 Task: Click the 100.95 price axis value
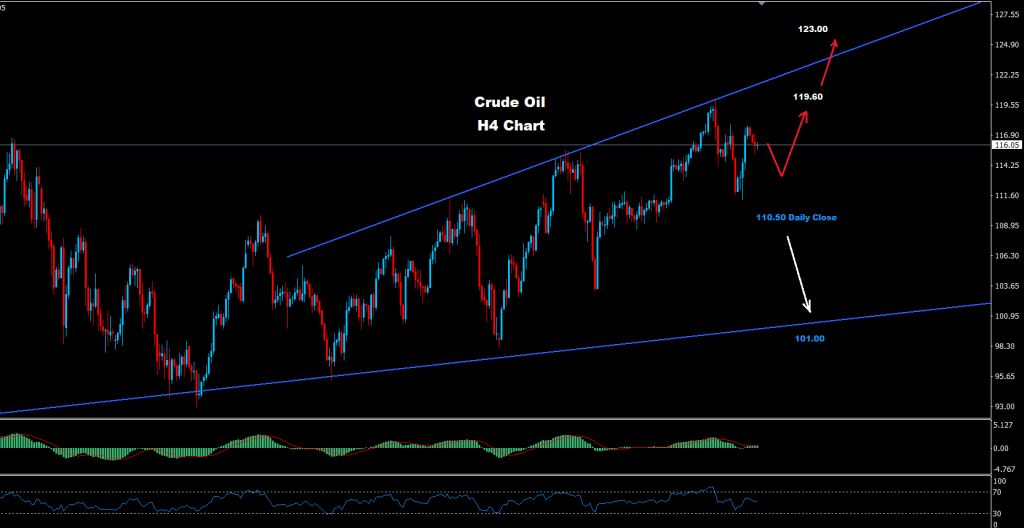(x=1006, y=316)
